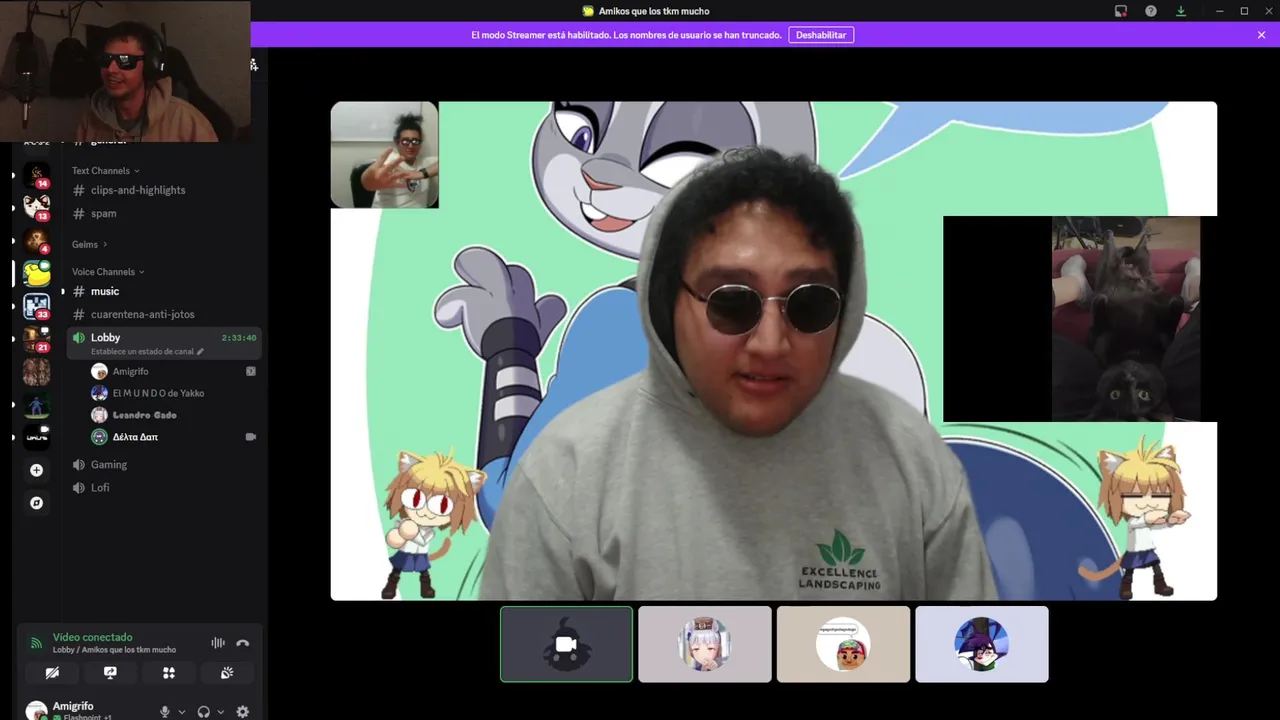The width and height of the screenshot is (1280, 720).
Task: Open server with 21 notifications
Action: point(36,339)
